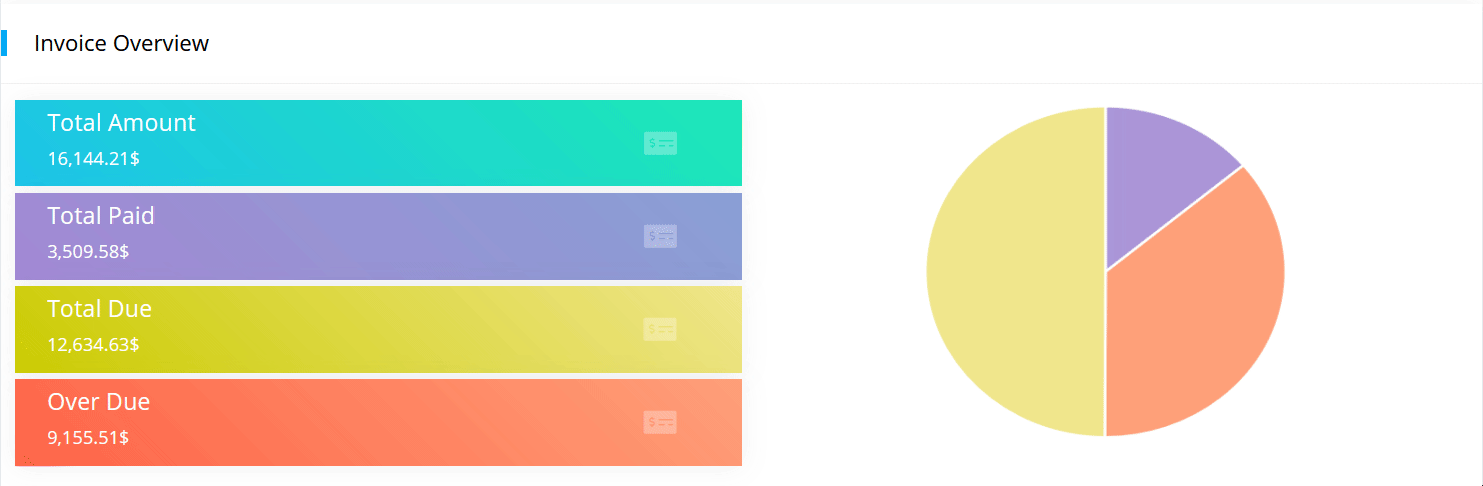This screenshot has height=486, width=1483.
Task: Click the center of the teal gradient card
Action: tap(378, 143)
